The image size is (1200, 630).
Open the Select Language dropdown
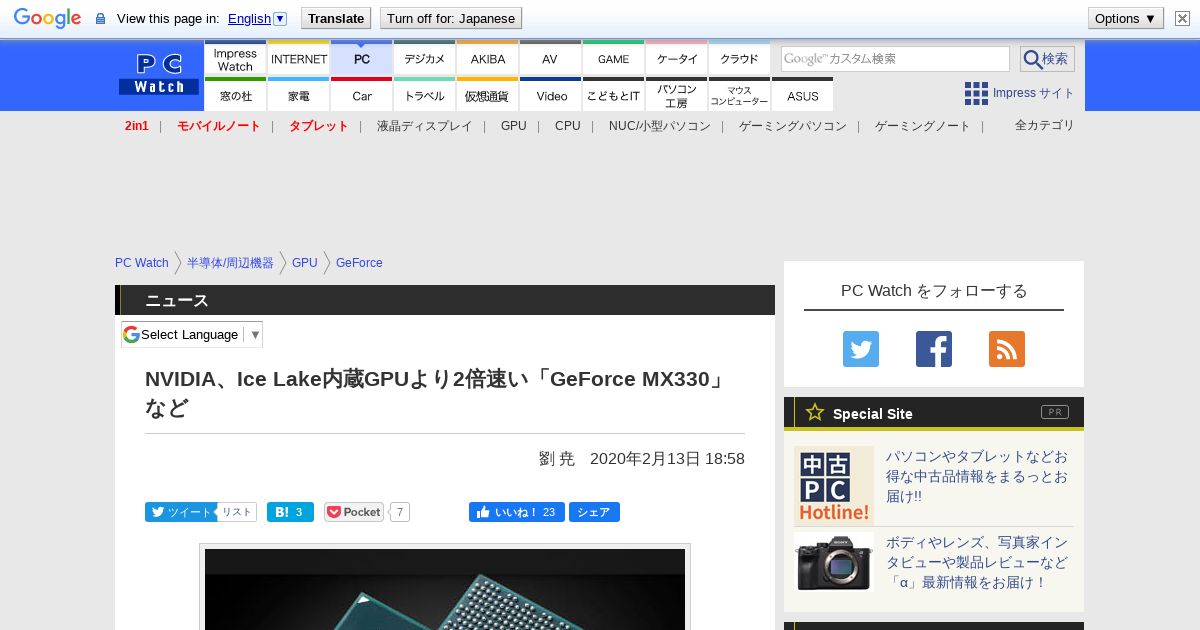pos(192,334)
